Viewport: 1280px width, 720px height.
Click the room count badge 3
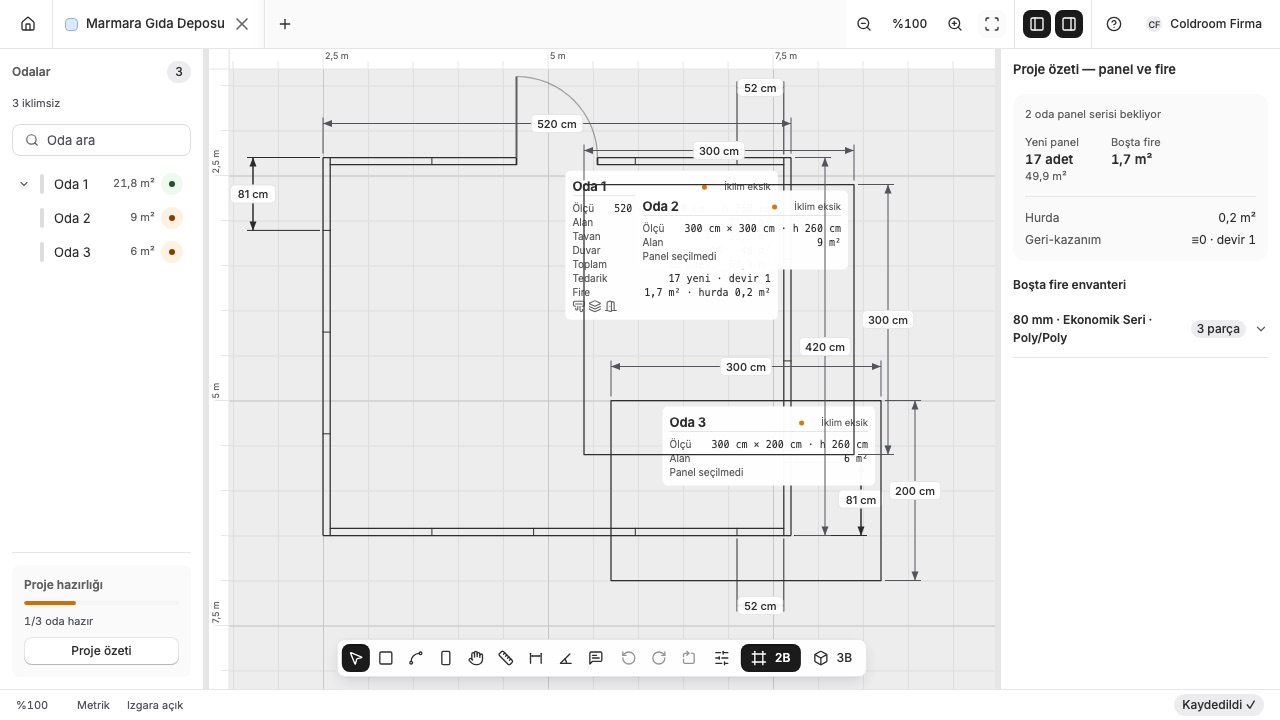(x=178, y=72)
